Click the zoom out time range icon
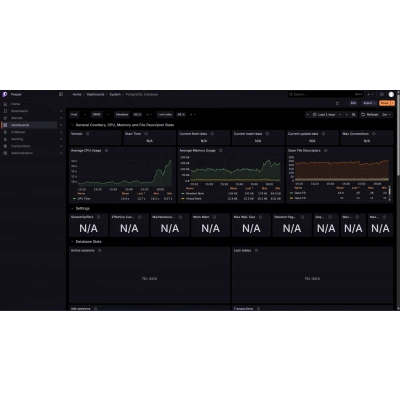This screenshot has width=400, height=400. tap(354, 114)
